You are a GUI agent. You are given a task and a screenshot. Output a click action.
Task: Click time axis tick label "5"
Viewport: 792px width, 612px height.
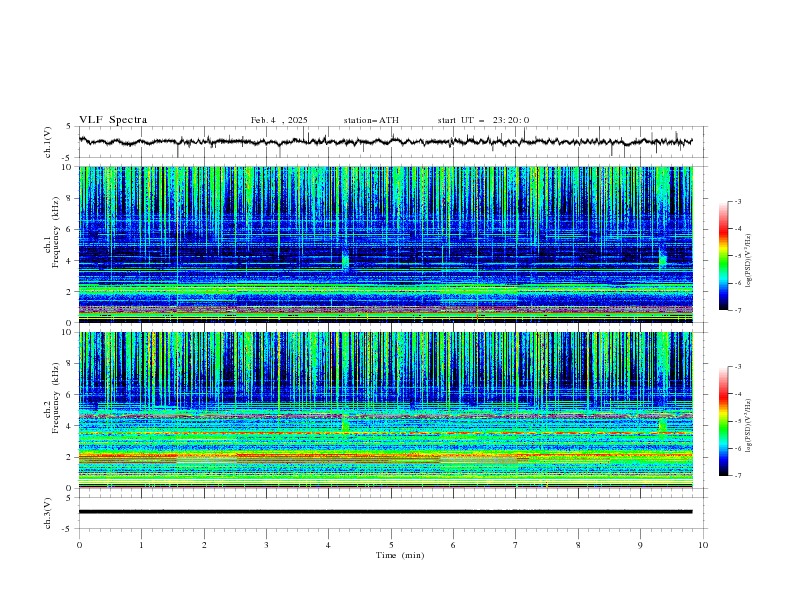pyautogui.click(x=391, y=545)
